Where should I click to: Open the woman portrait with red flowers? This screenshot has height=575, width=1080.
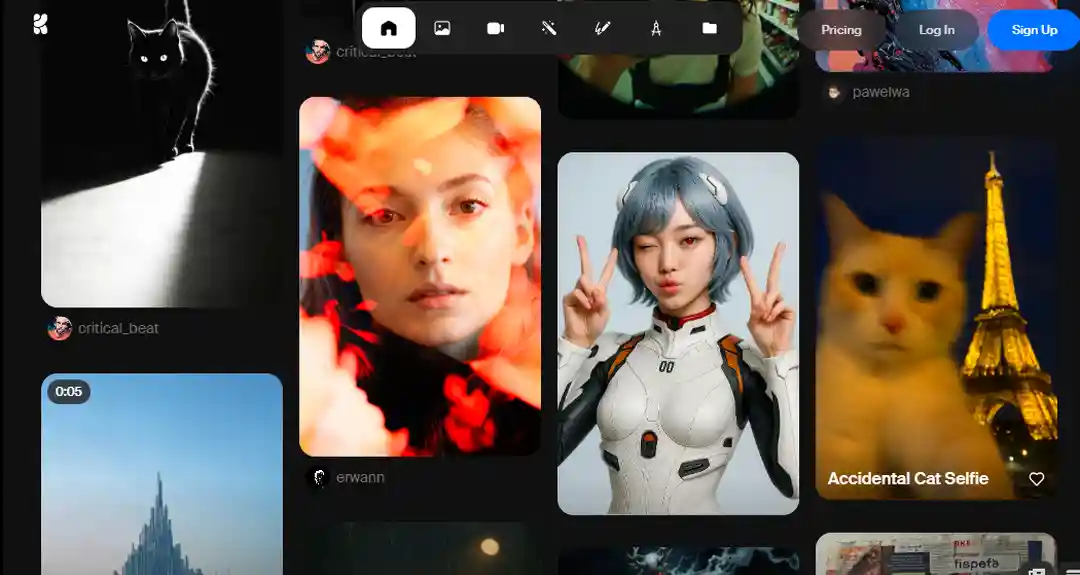click(420, 276)
